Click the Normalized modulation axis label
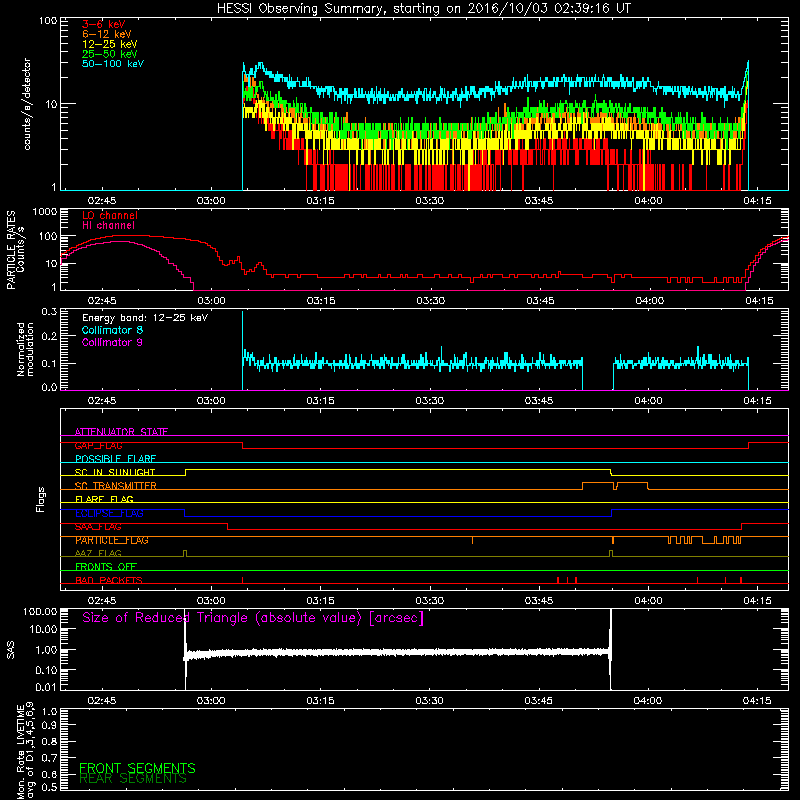The width and height of the screenshot is (800, 800). [x=25, y=349]
